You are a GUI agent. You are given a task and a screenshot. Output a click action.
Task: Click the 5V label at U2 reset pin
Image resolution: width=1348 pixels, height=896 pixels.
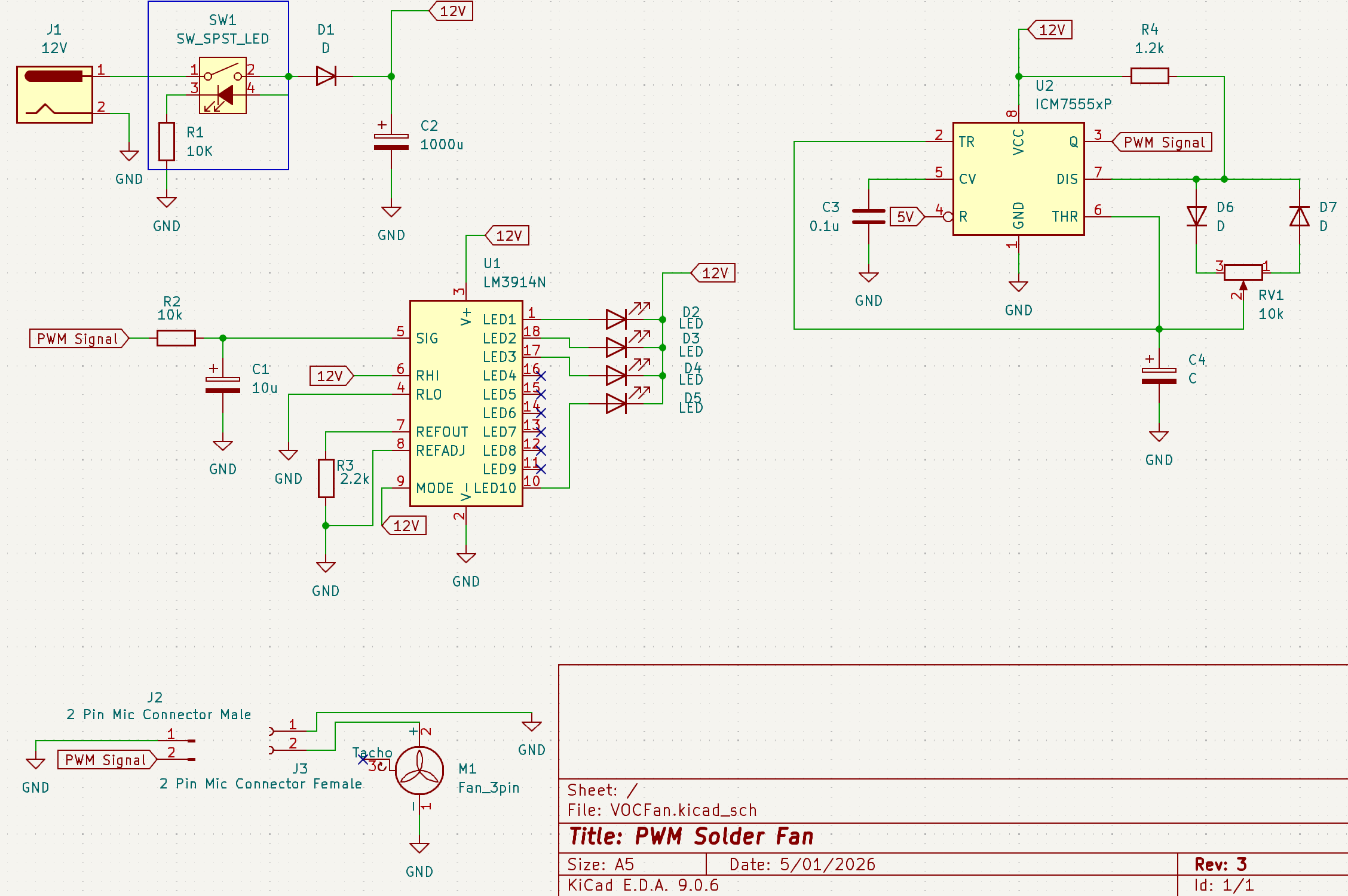tap(907, 216)
